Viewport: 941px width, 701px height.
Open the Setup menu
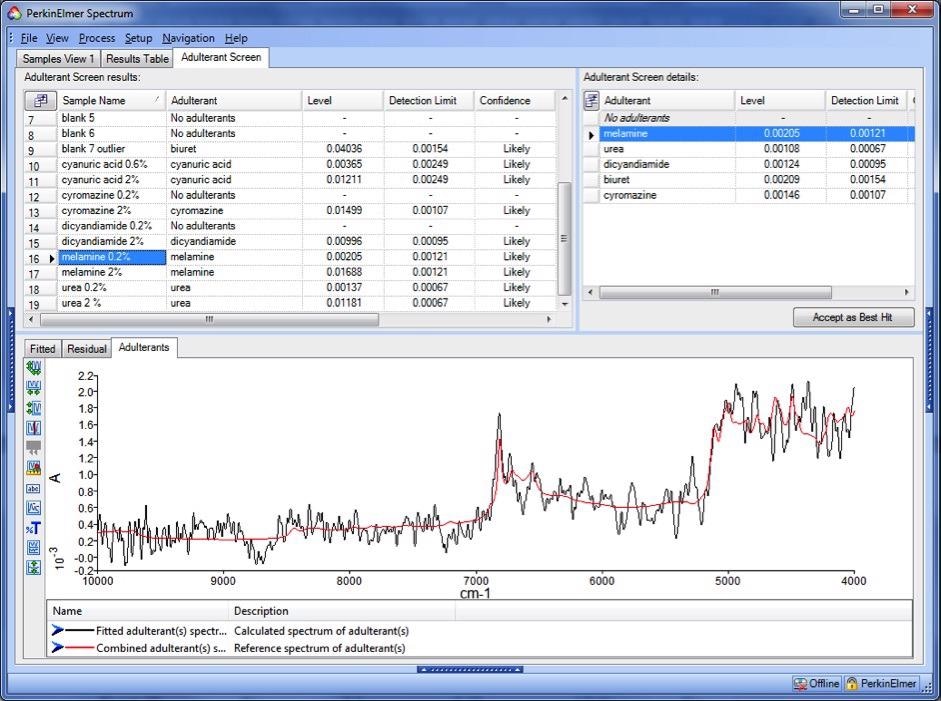(x=139, y=38)
